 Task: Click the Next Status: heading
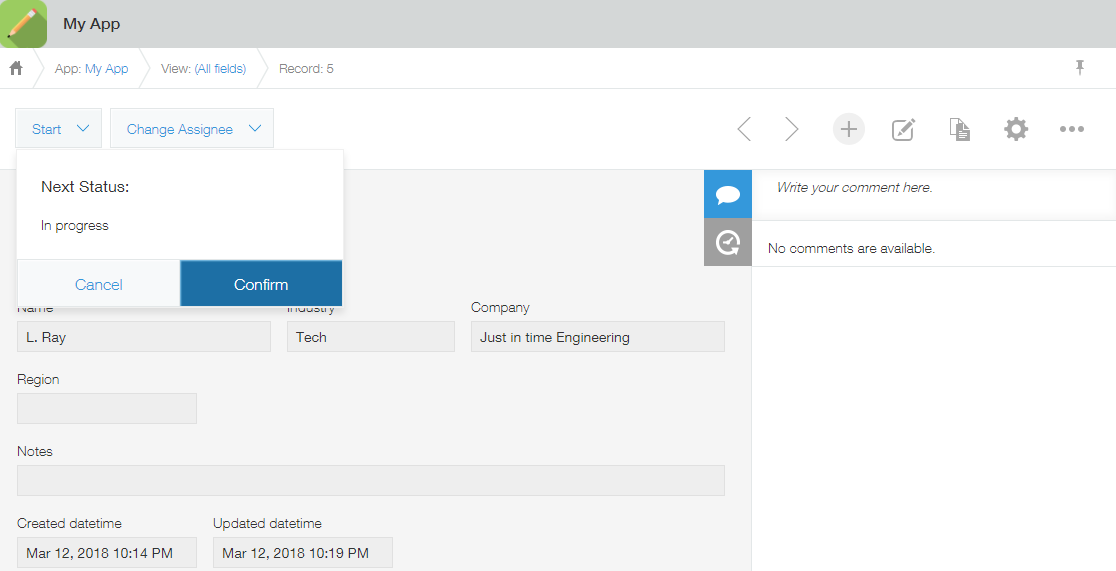(85, 187)
